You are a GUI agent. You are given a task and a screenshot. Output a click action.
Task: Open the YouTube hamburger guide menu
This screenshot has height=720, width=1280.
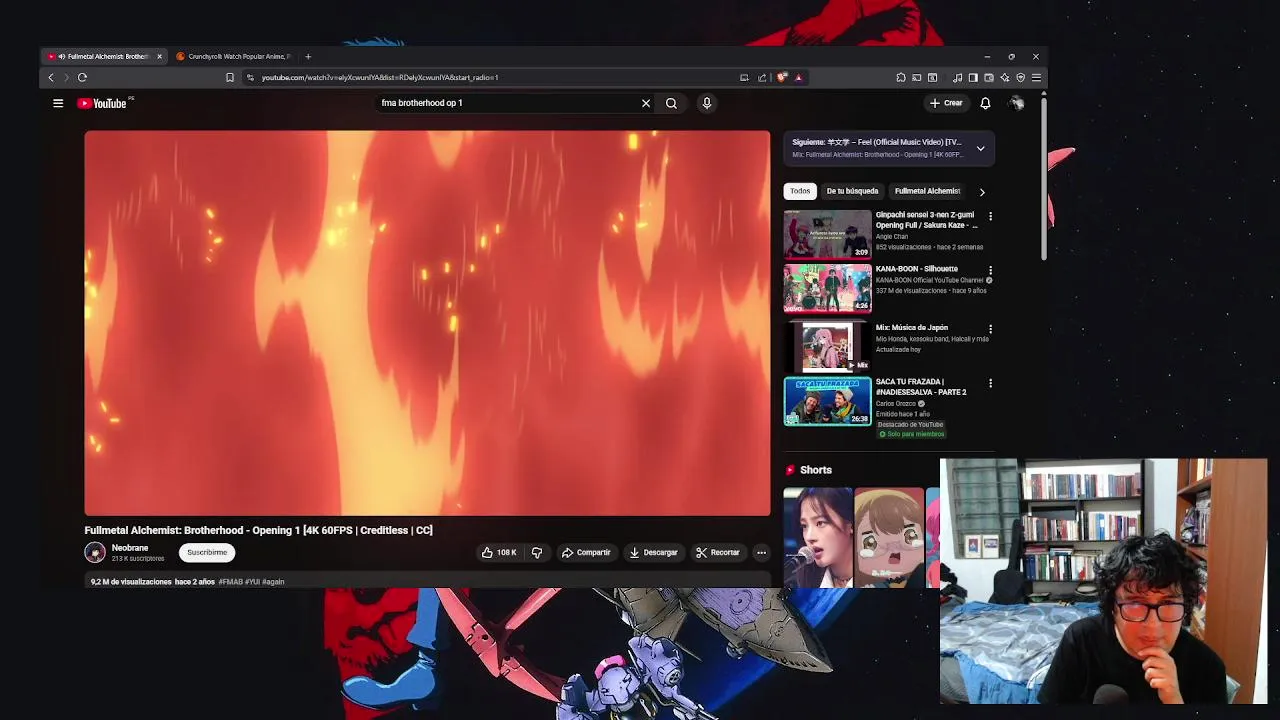pyautogui.click(x=58, y=103)
